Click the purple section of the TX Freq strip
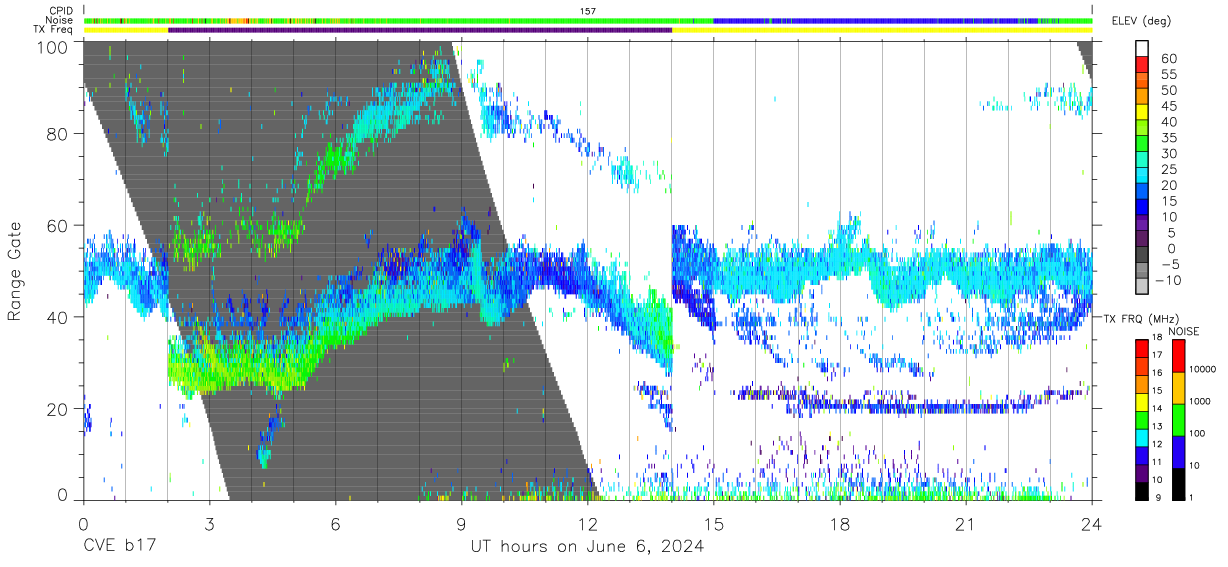The width and height of the screenshot is (1228, 567). (420, 30)
